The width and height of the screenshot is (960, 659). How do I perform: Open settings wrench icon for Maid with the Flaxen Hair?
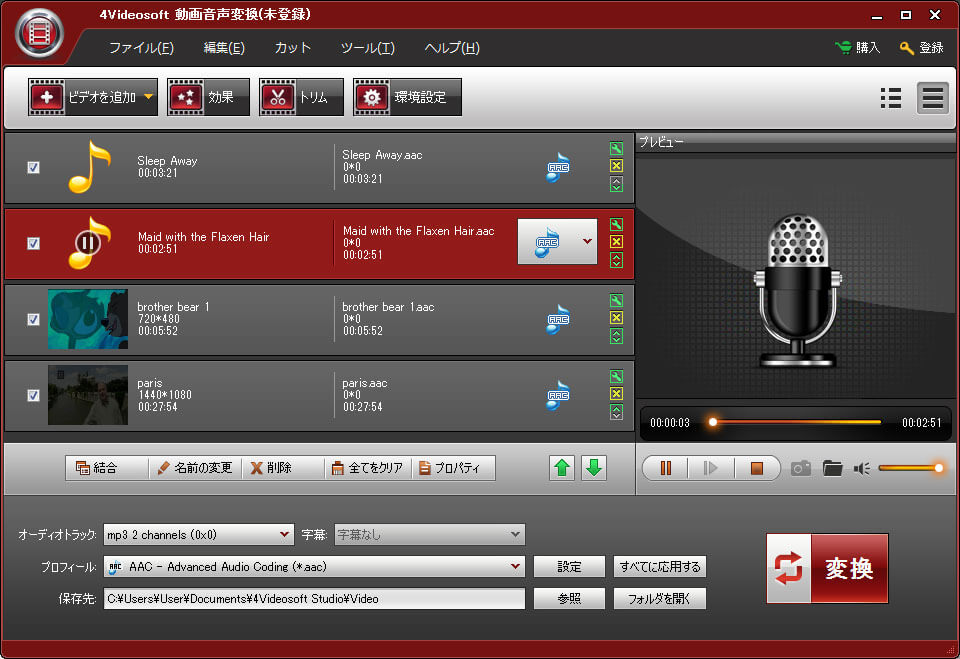[x=617, y=224]
